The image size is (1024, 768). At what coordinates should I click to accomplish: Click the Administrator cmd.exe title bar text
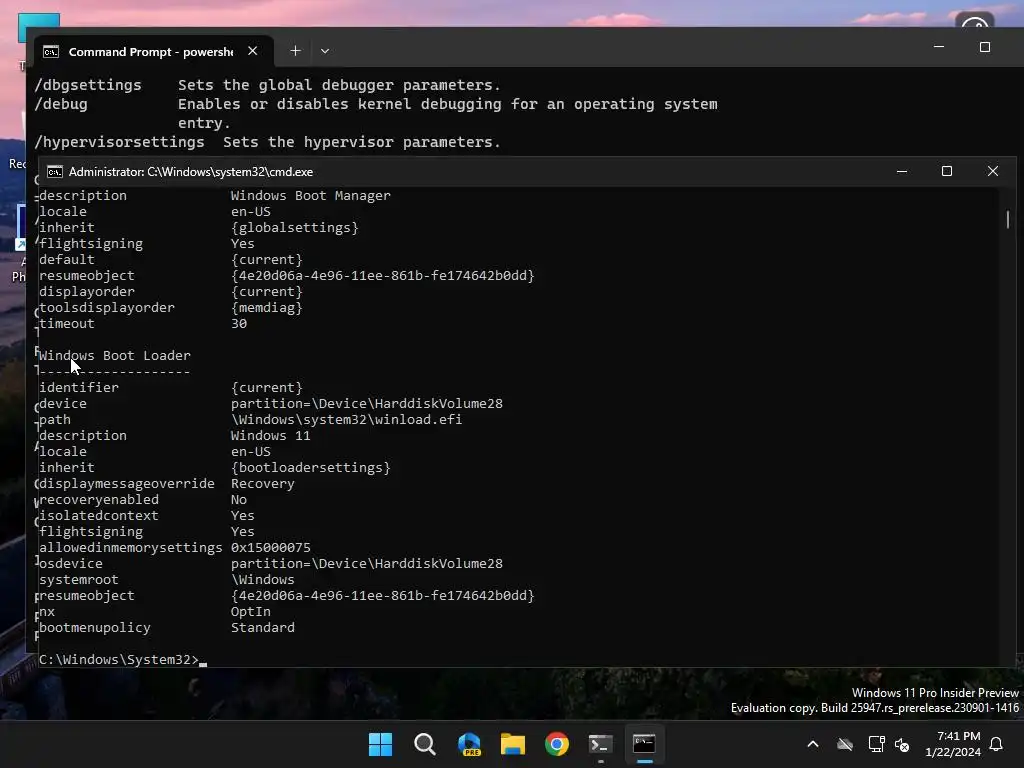[x=191, y=172]
